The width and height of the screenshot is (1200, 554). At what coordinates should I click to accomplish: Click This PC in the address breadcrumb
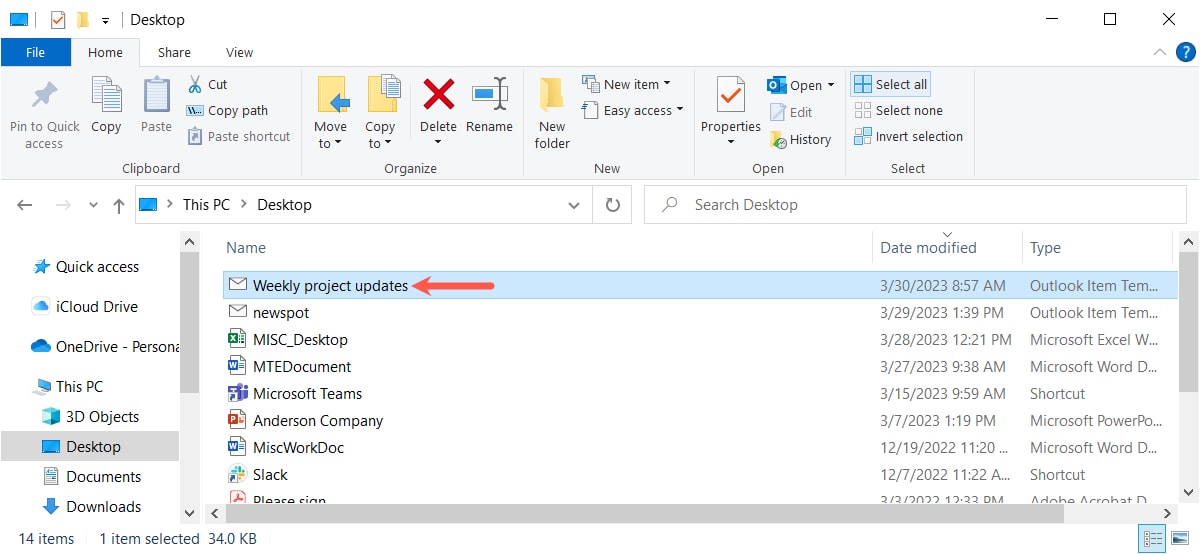coord(206,204)
